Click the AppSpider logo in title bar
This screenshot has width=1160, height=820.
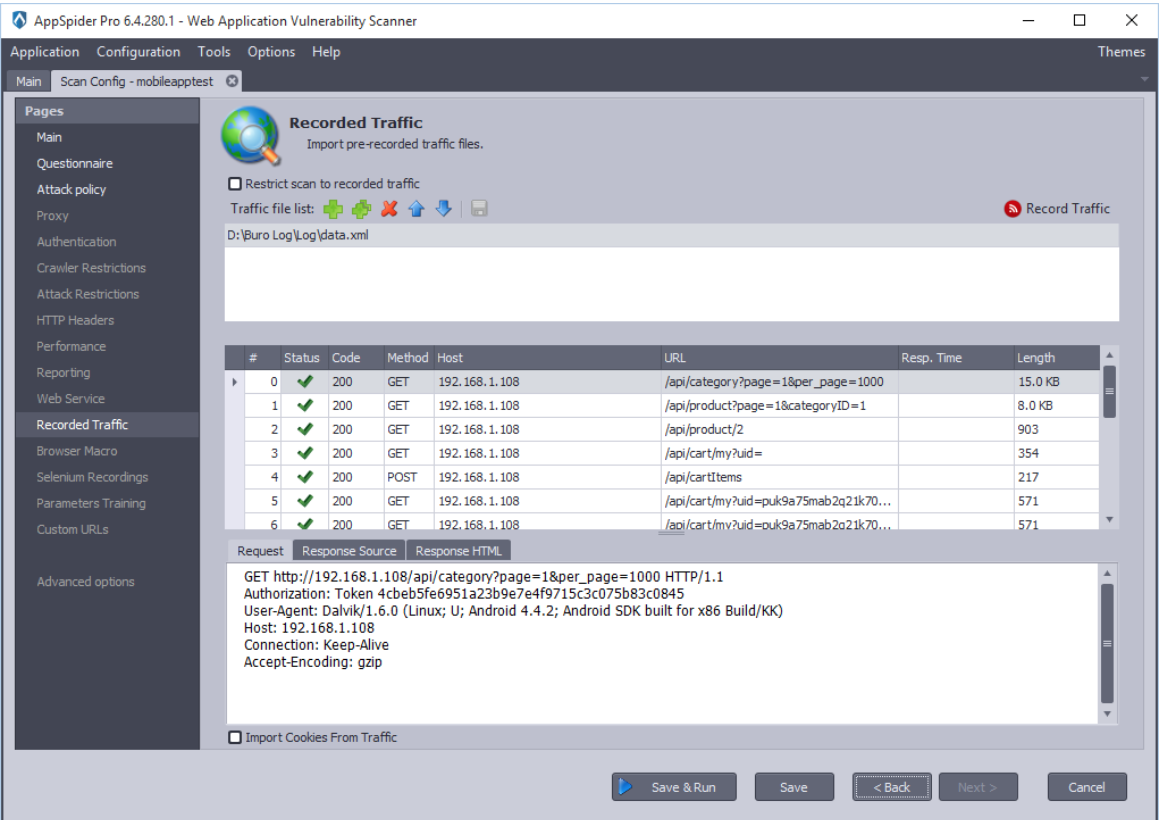19,20
